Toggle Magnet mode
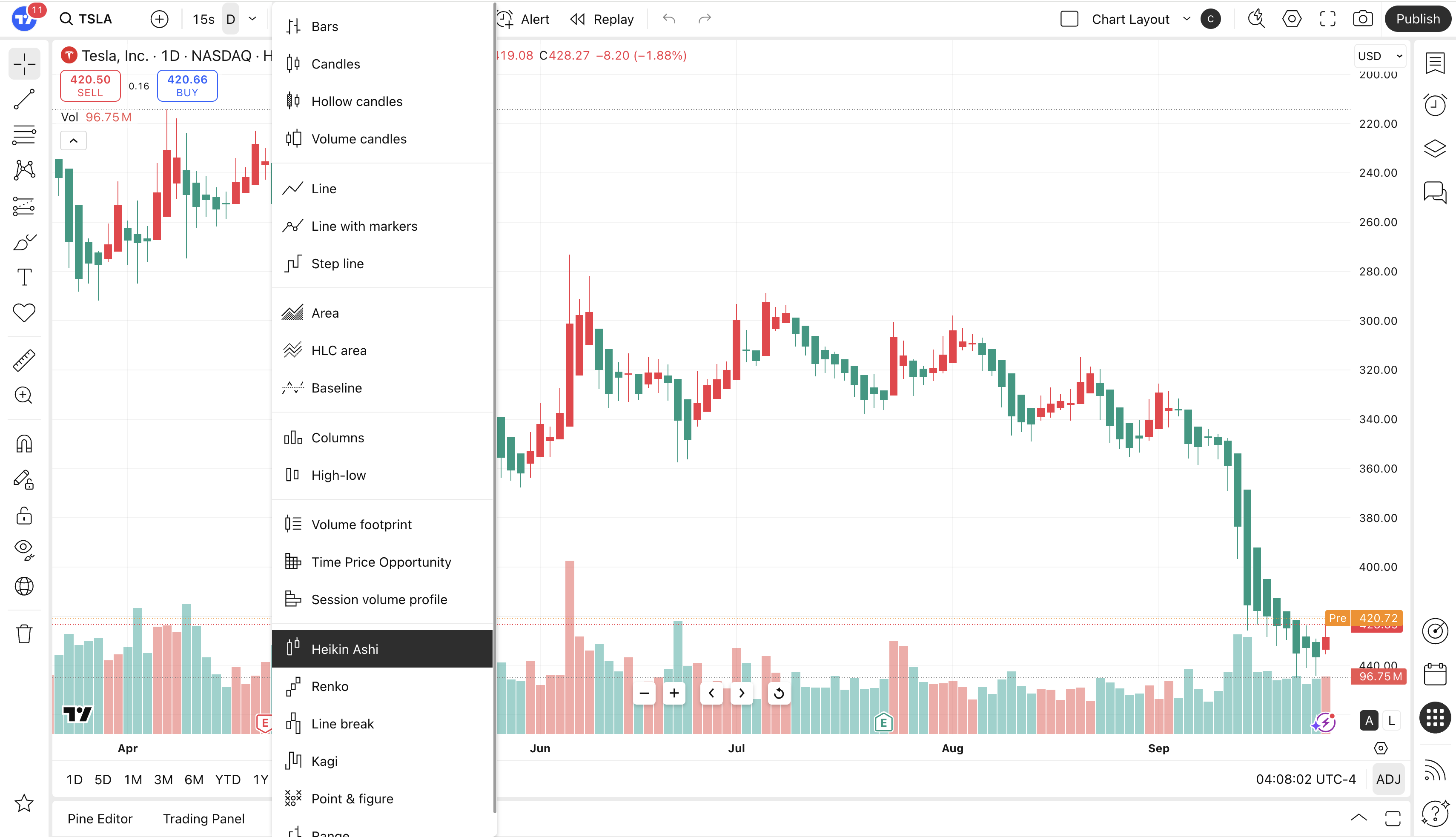Screen dimensions: 1456x837 (24, 443)
